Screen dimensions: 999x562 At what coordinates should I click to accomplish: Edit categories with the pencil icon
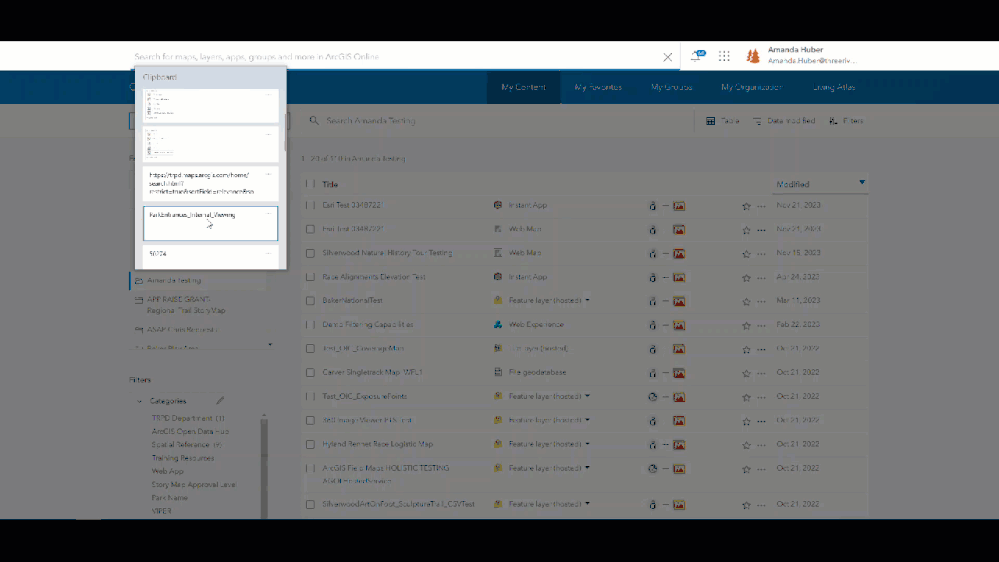[220, 401]
